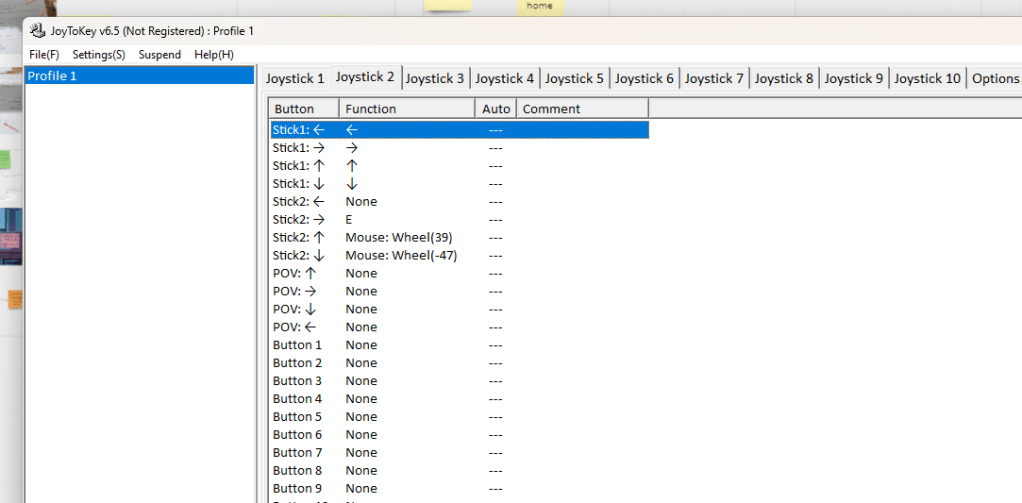Image resolution: width=1022 pixels, height=503 pixels.
Task: Select Profile 1 in the profile list
Action: (x=139, y=76)
